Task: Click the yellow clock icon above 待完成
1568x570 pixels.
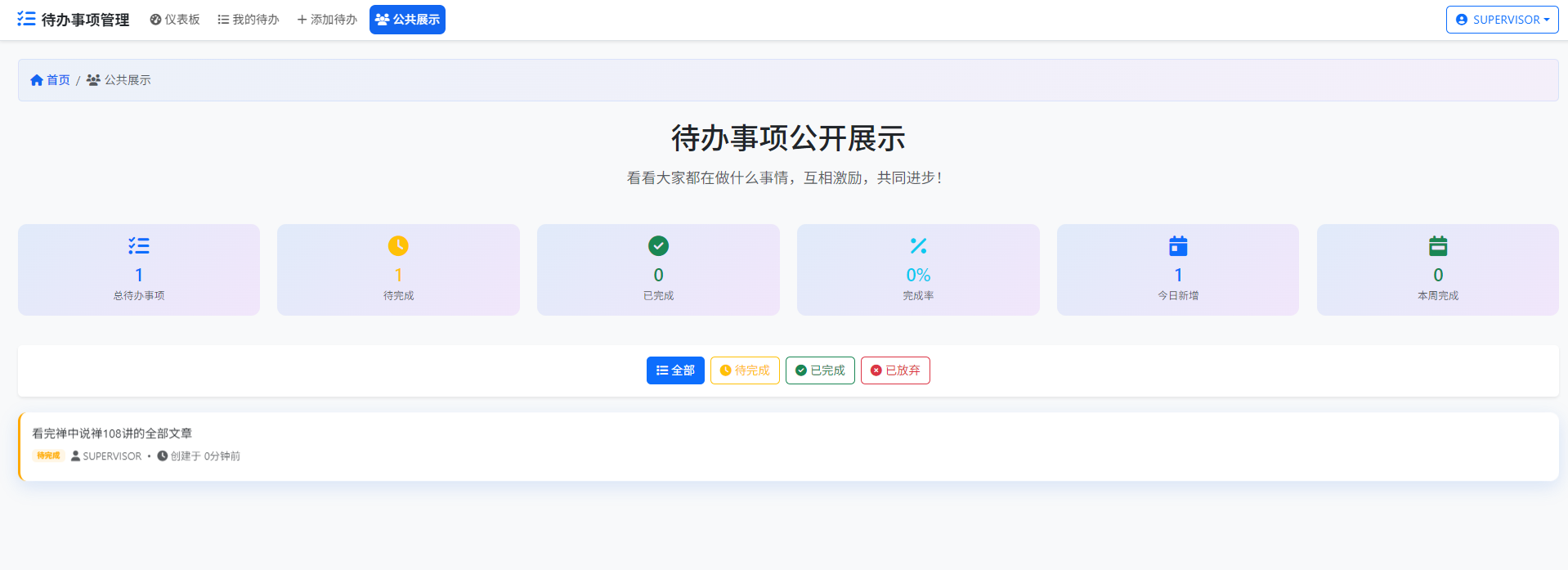Action: click(x=398, y=245)
